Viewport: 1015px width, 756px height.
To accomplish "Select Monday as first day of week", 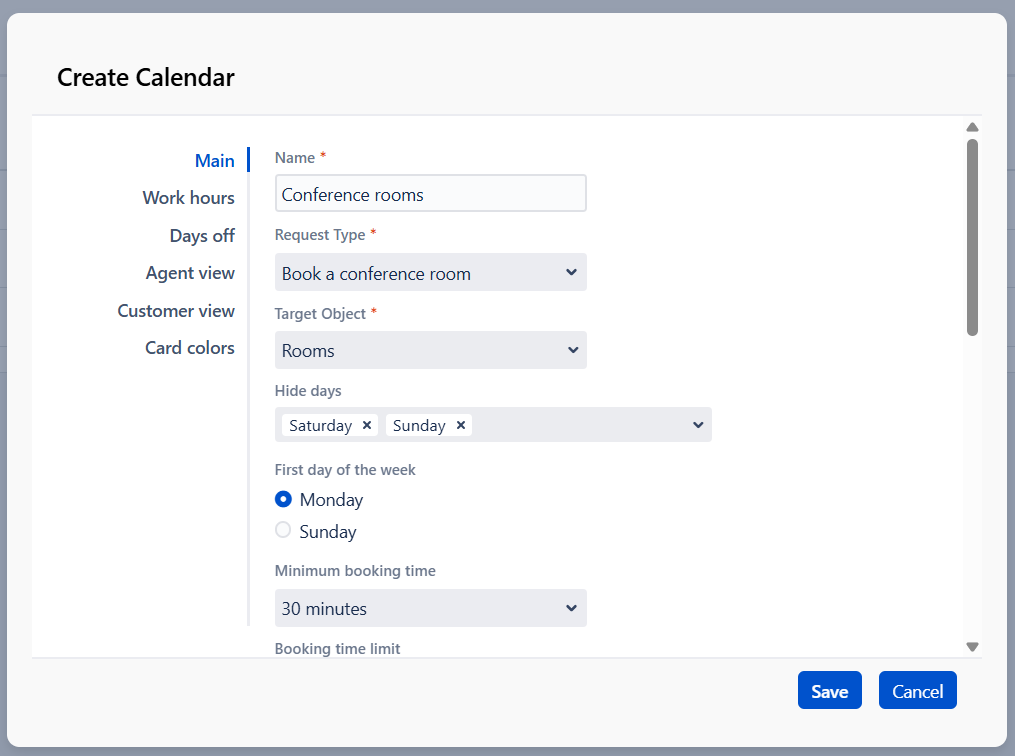I will click(284, 499).
